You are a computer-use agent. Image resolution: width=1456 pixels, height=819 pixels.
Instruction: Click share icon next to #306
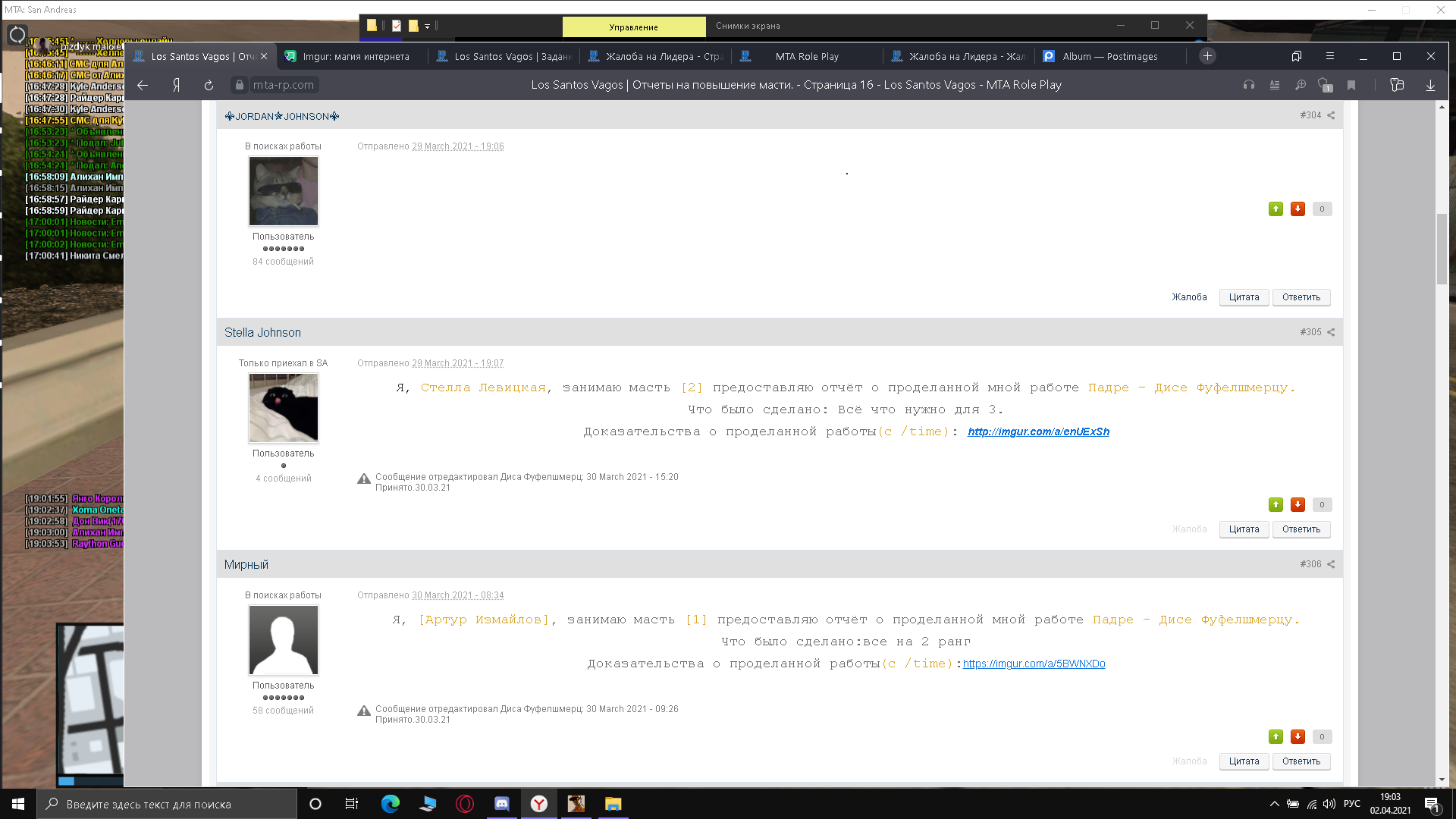point(1331,564)
